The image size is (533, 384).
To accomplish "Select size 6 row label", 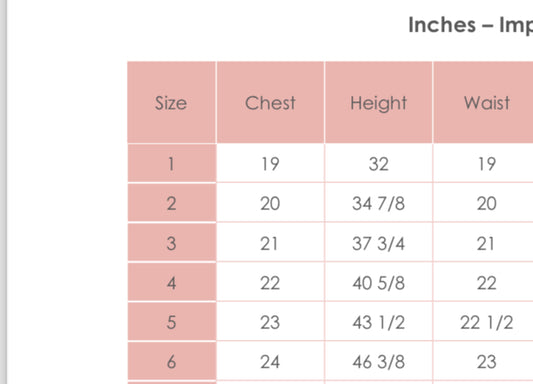I will (x=172, y=361).
